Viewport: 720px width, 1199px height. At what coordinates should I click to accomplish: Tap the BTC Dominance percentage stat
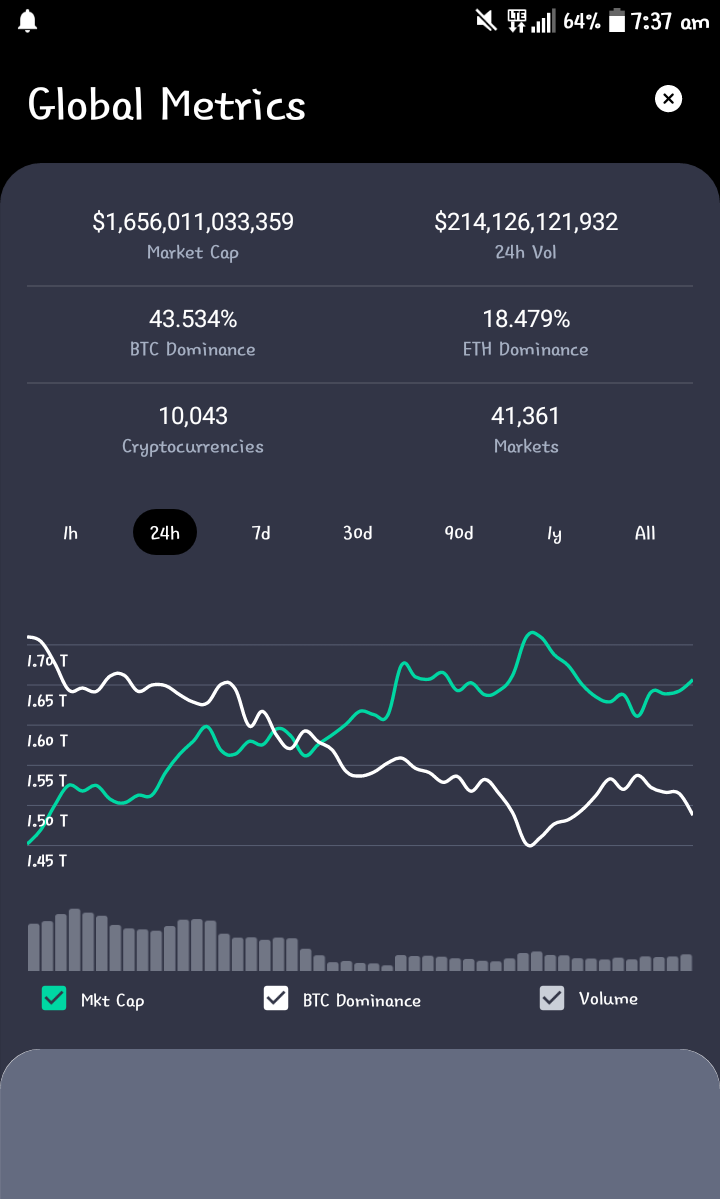193,319
